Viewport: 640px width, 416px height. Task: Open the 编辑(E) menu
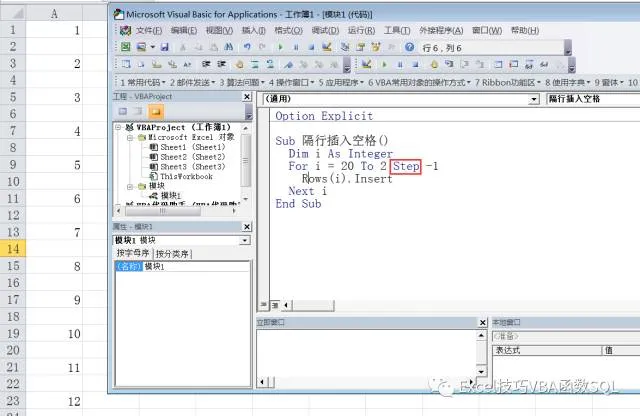(184, 31)
